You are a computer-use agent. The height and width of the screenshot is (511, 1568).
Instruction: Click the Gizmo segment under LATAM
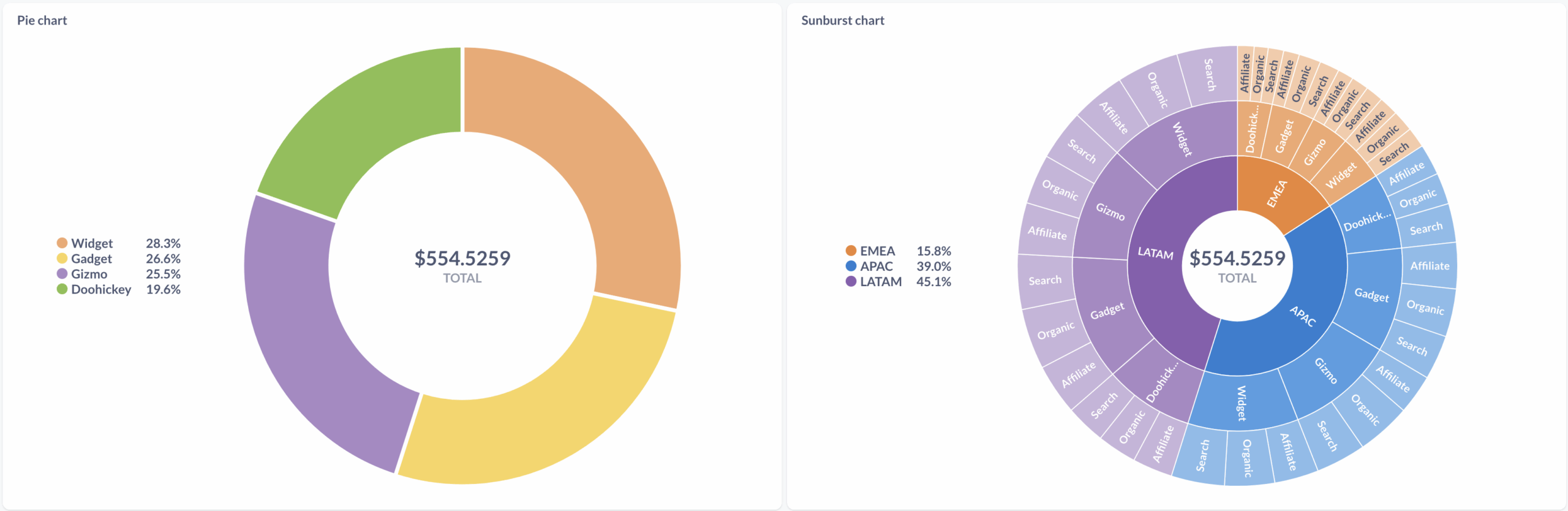(x=1110, y=211)
